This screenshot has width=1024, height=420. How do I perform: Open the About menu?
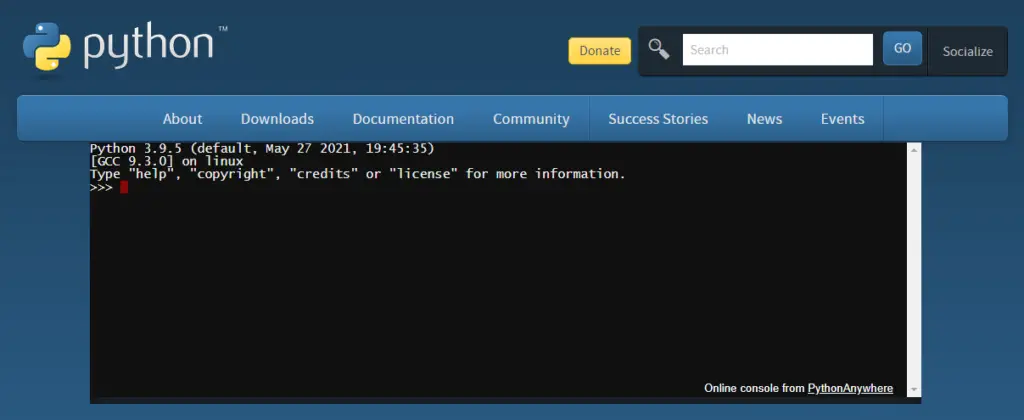(x=182, y=119)
